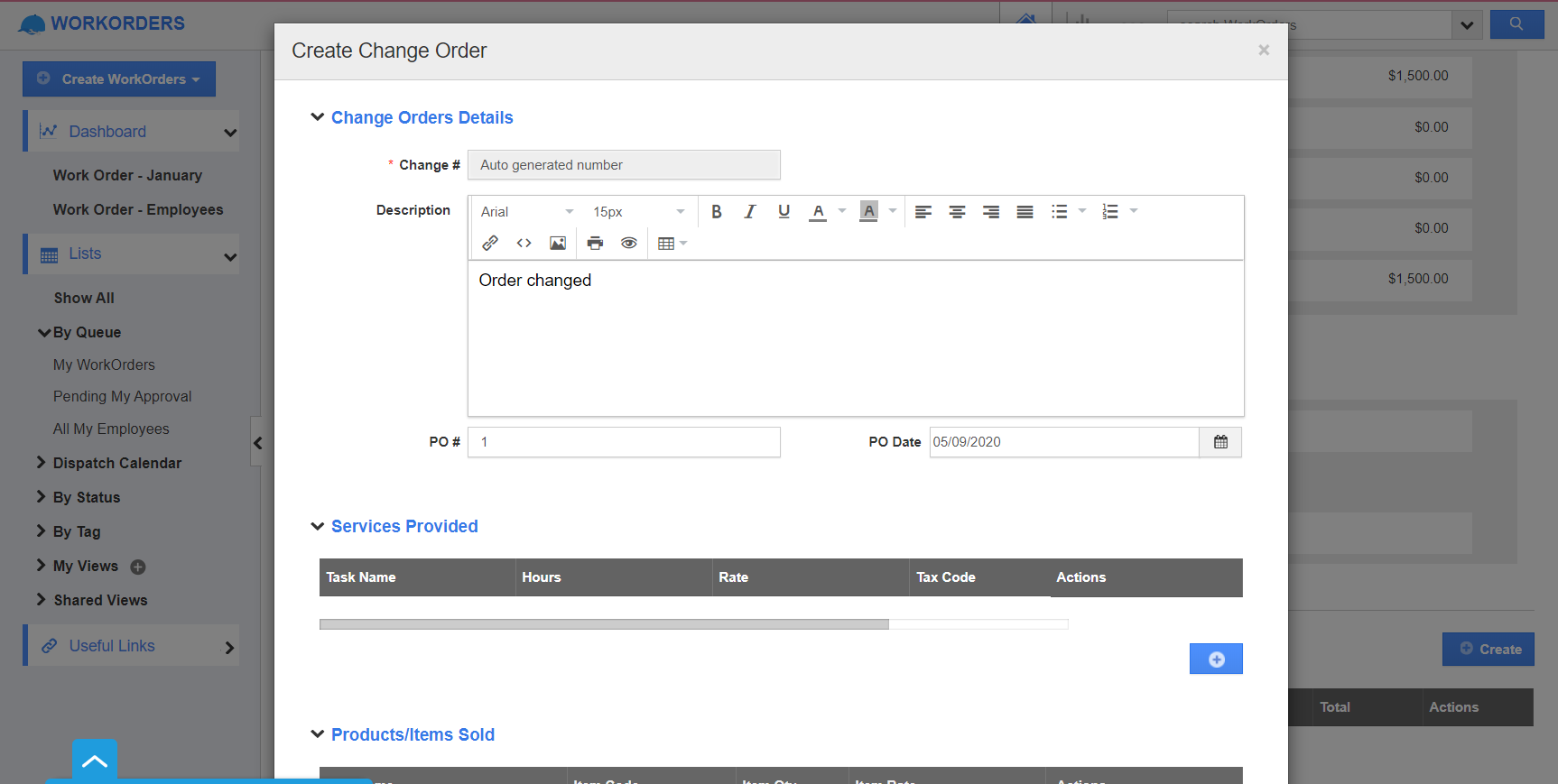Click the WorkOrders app logo
This screenshot has height=784, width=1558.
coord(101,23)
